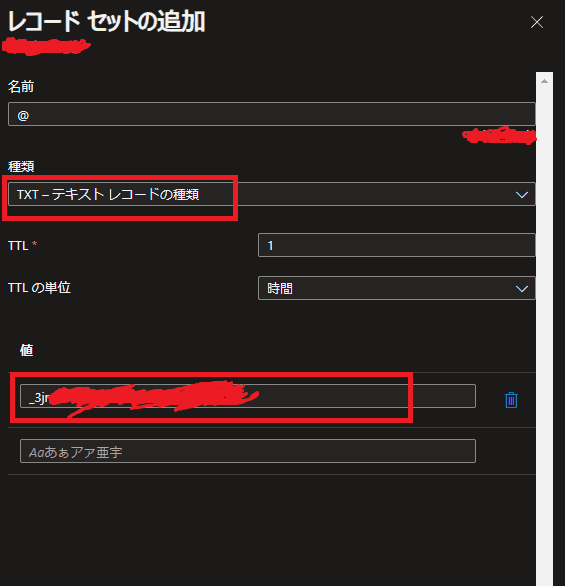Click the レコード セットの追加 title
Viewport: 565px width, 586px height.
[x=106, y=21]
